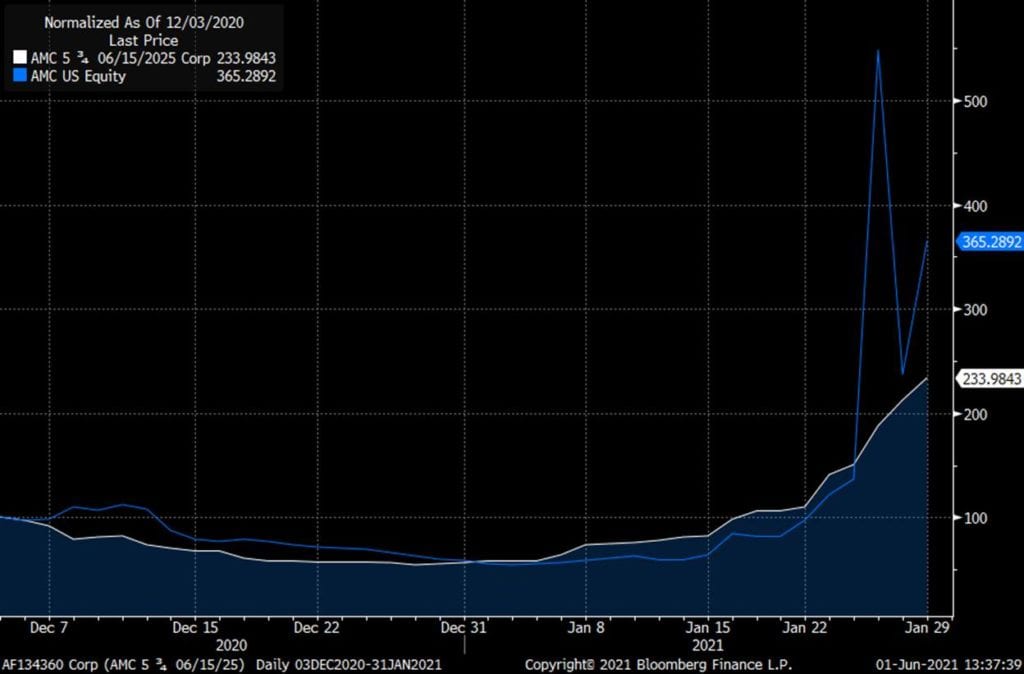Select the 'Normalized As Of 12/03/2020' legend header

(x=143, y=23)
